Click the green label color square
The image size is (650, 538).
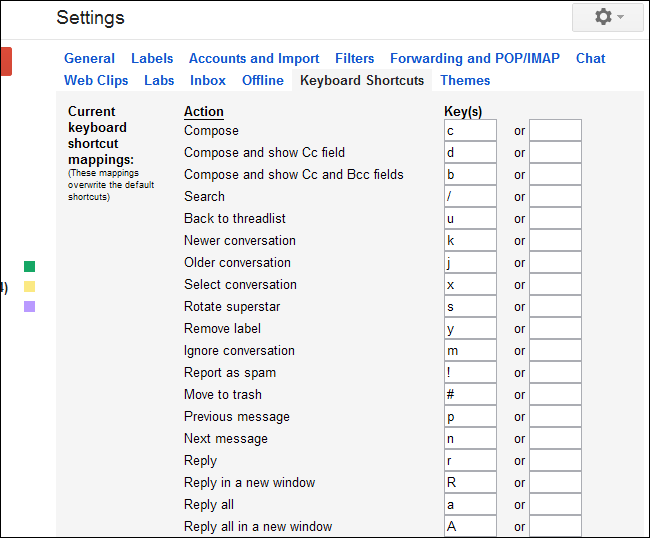tap(30, 266)
